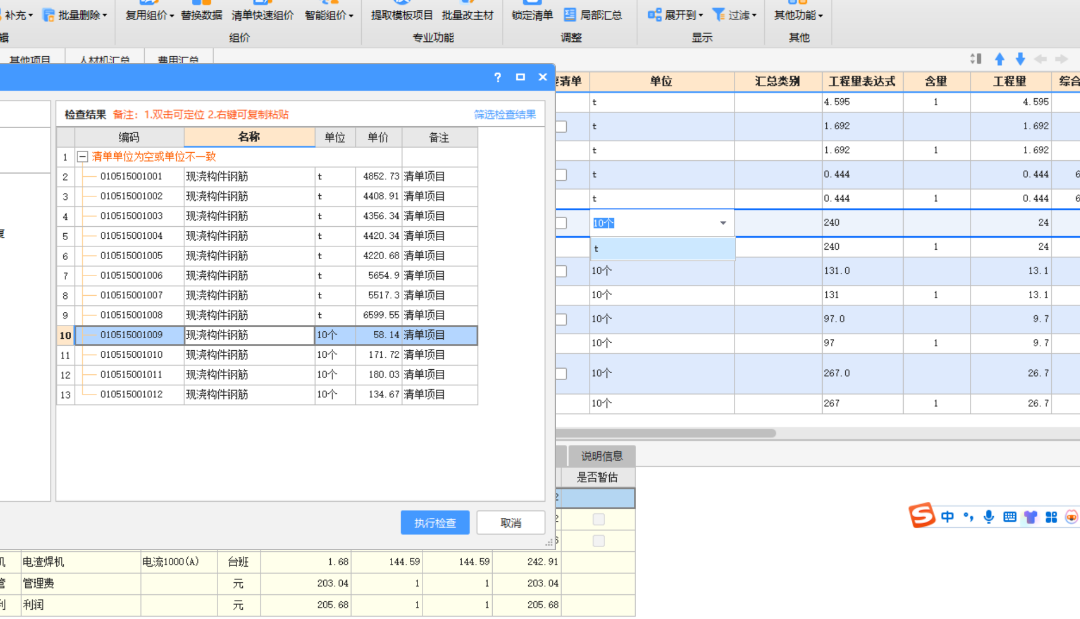Click the 电渣焊机 cell in bottom table
This screenshot has height=619, width=1080.
pyautogui.click(x=81, y=562)
